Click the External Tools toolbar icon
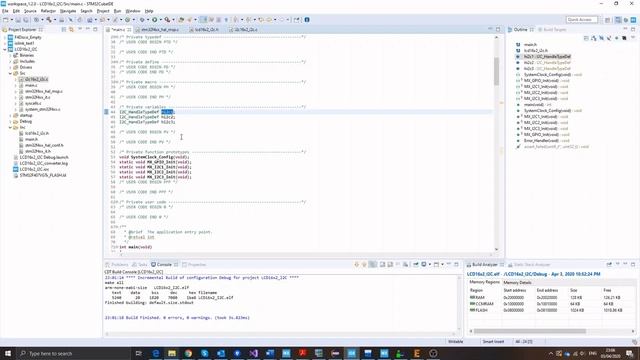Viewport: 640px width, 360px height. (167, 20)
